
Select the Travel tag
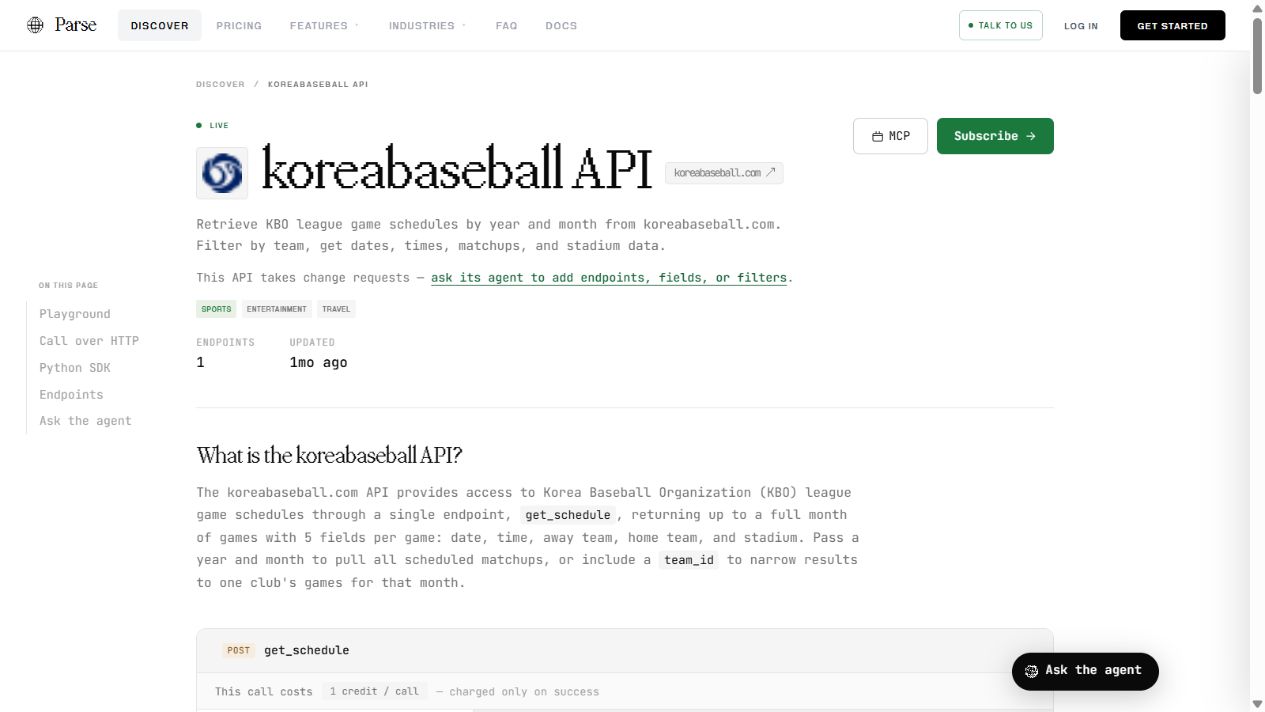[x=336, y=309]
